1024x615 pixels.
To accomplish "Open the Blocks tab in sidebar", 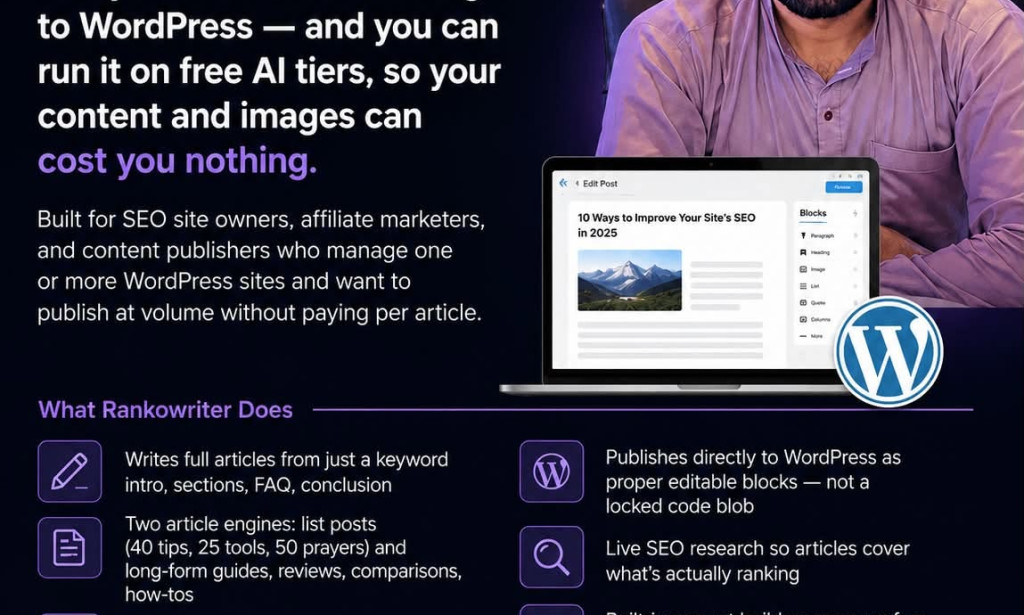I will tap(813, 213).
